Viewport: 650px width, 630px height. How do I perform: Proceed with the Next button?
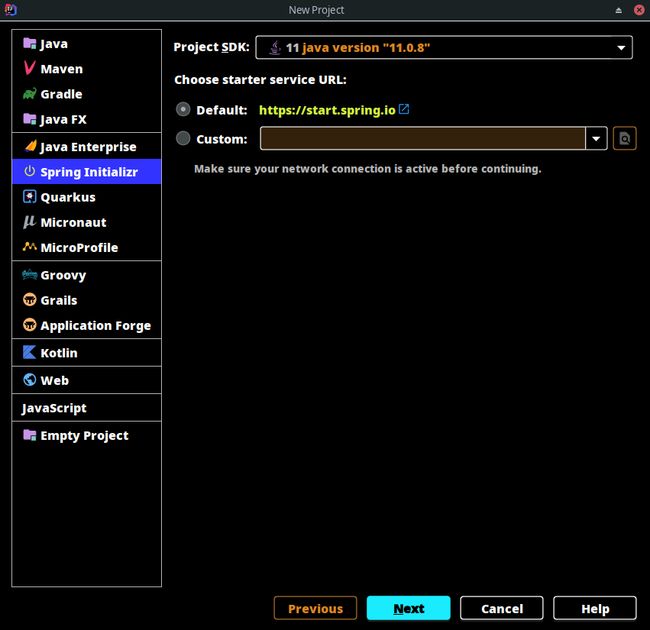408,608
